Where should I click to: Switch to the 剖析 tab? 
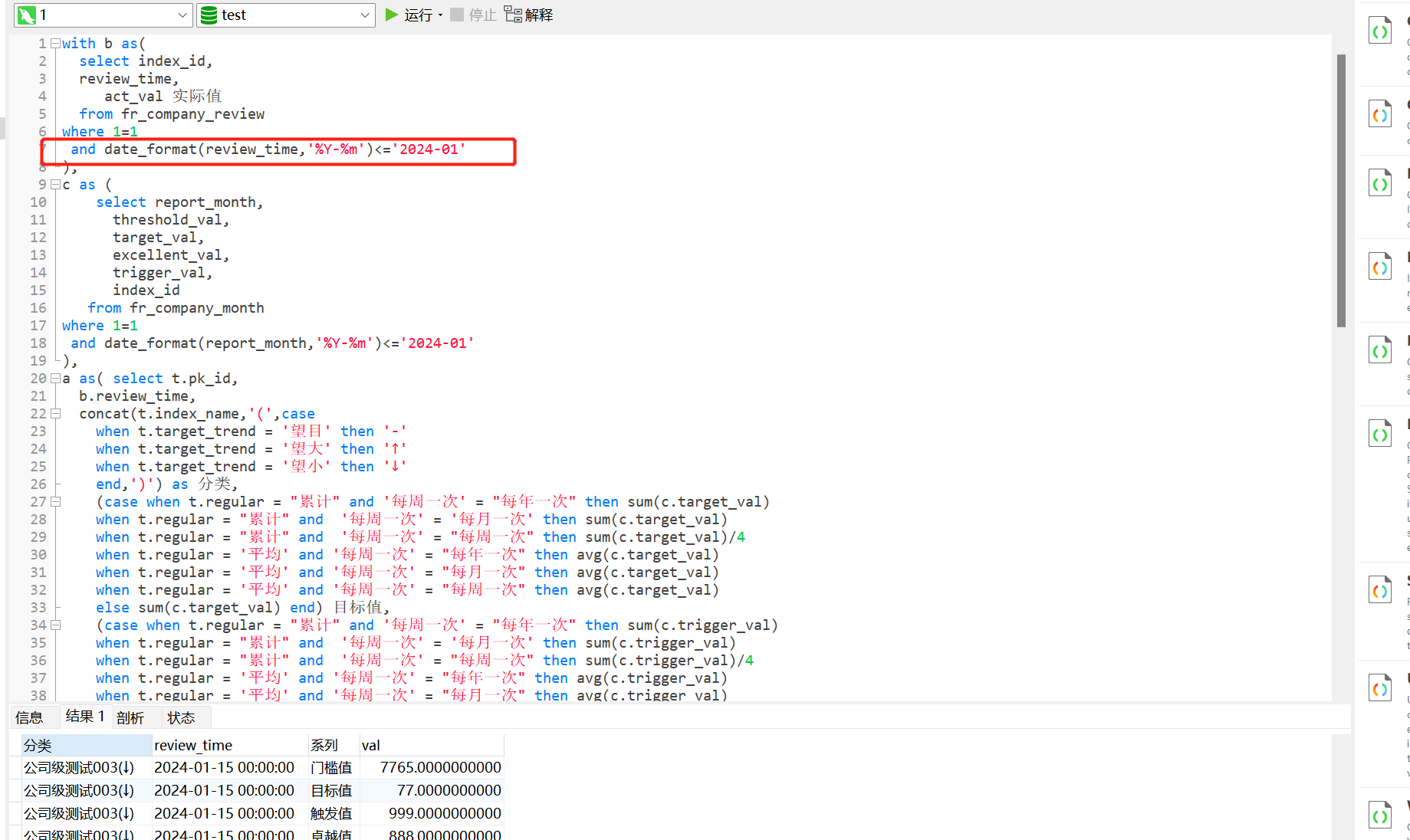click(130, 717)
